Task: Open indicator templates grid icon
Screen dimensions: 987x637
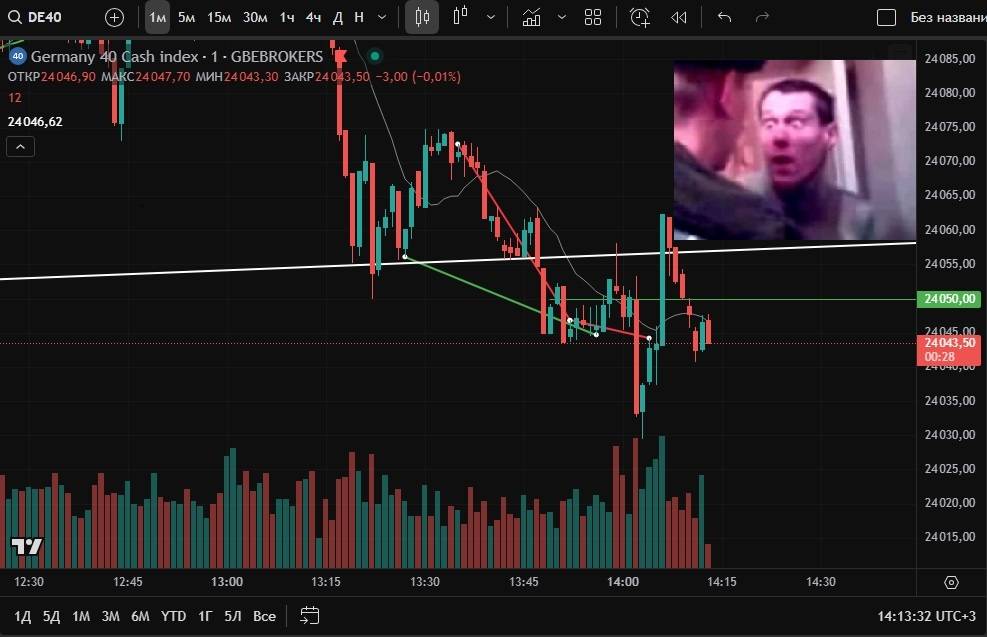Action: pyautogui.click(x=593, y=17)
